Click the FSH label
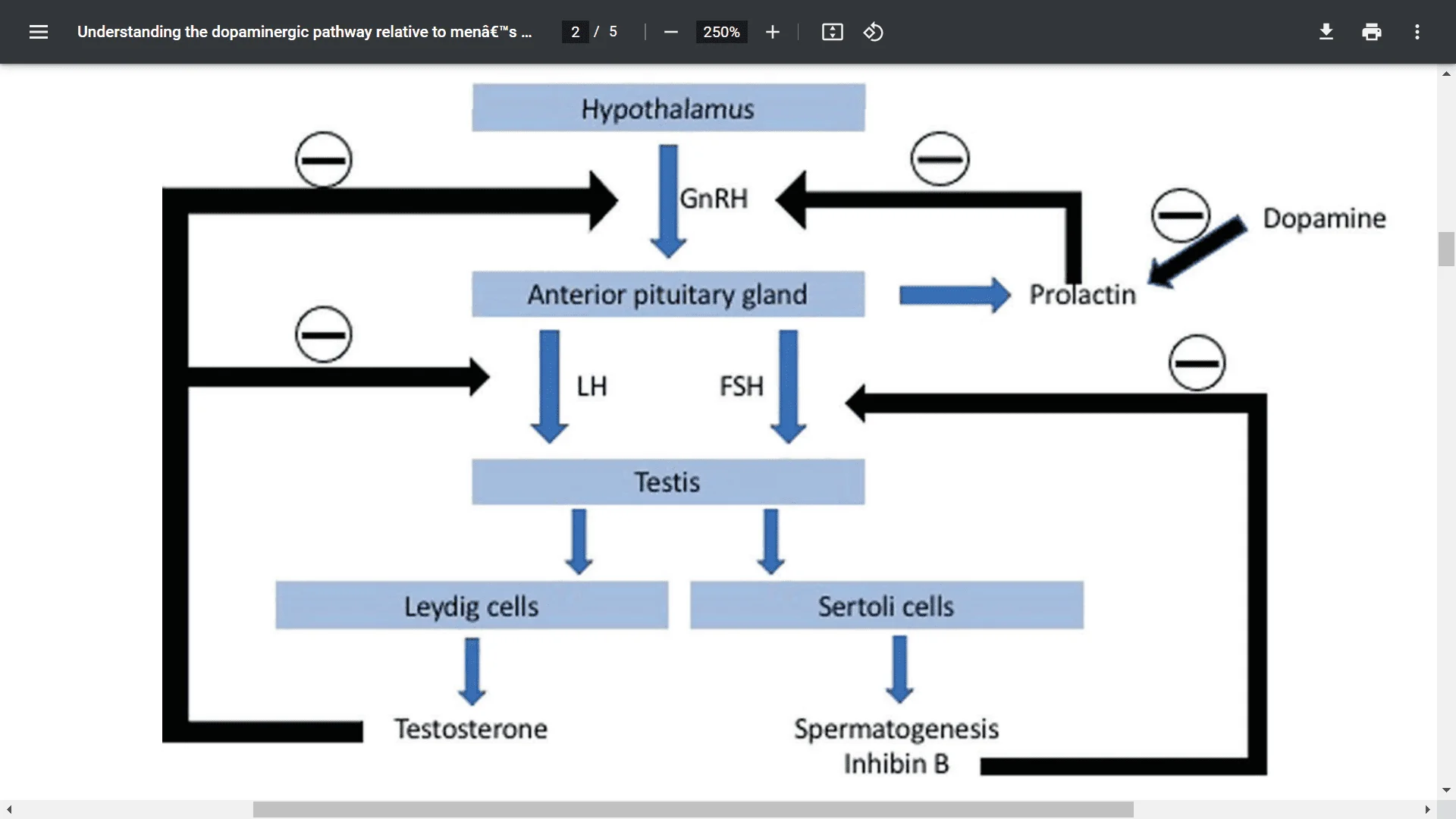 pos(741,386)
